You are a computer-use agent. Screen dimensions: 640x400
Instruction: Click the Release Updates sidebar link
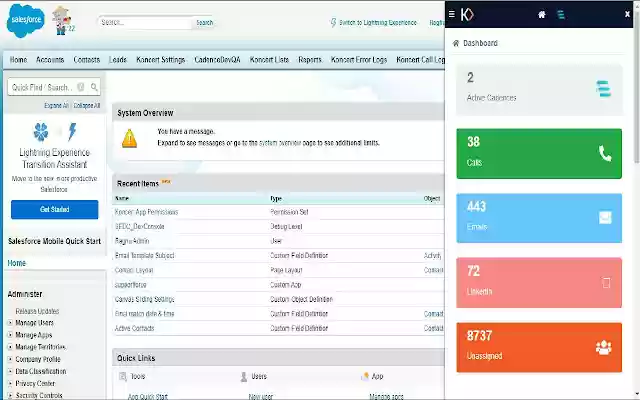37,311
